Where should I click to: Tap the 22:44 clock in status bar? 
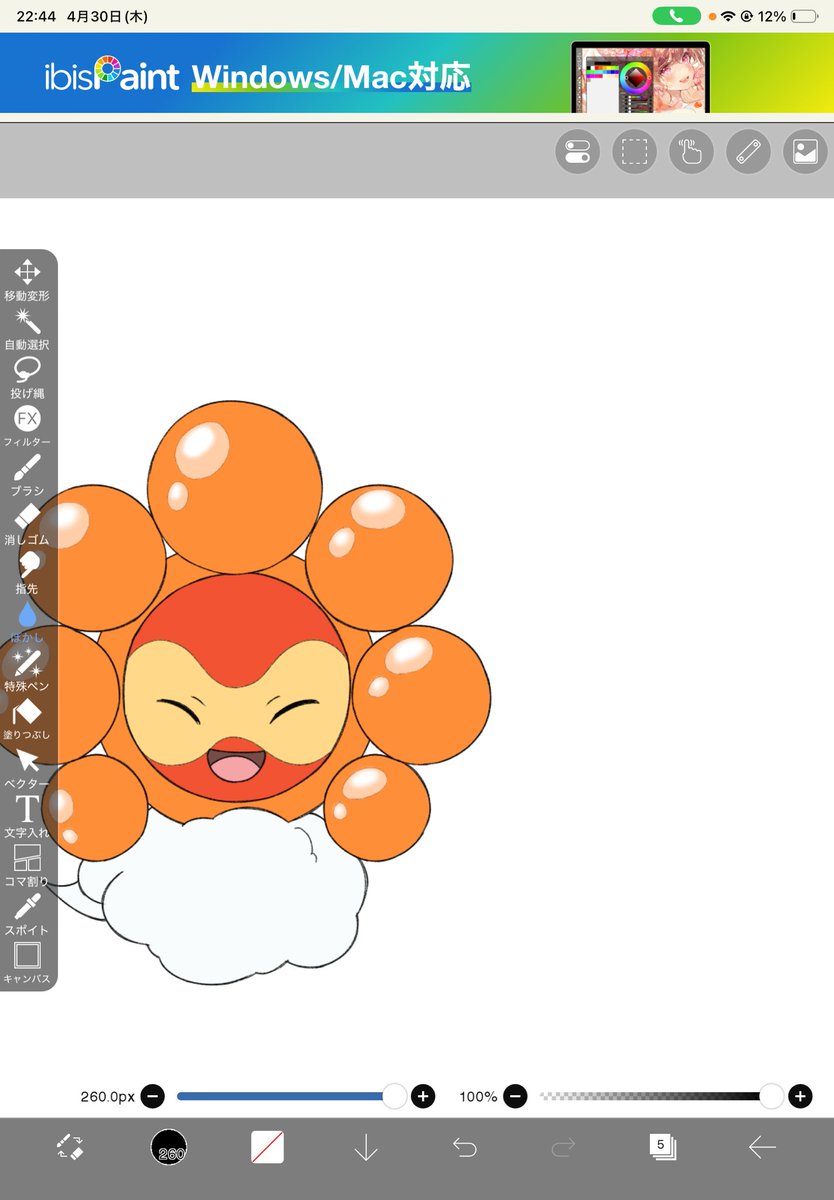[x=35, y=16]
